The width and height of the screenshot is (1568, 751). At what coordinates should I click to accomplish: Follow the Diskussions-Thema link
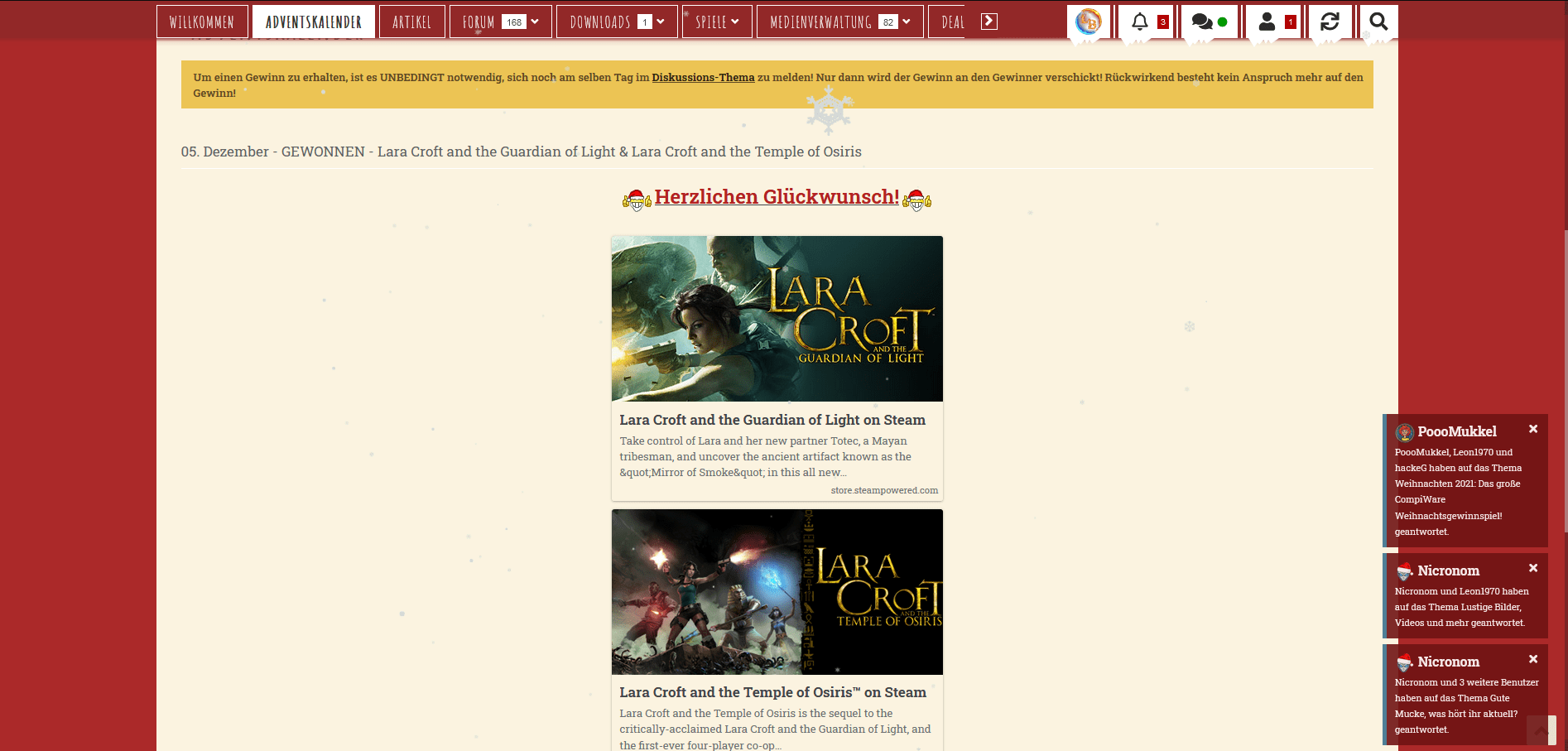pyautogui.click(x=703, y=77)
